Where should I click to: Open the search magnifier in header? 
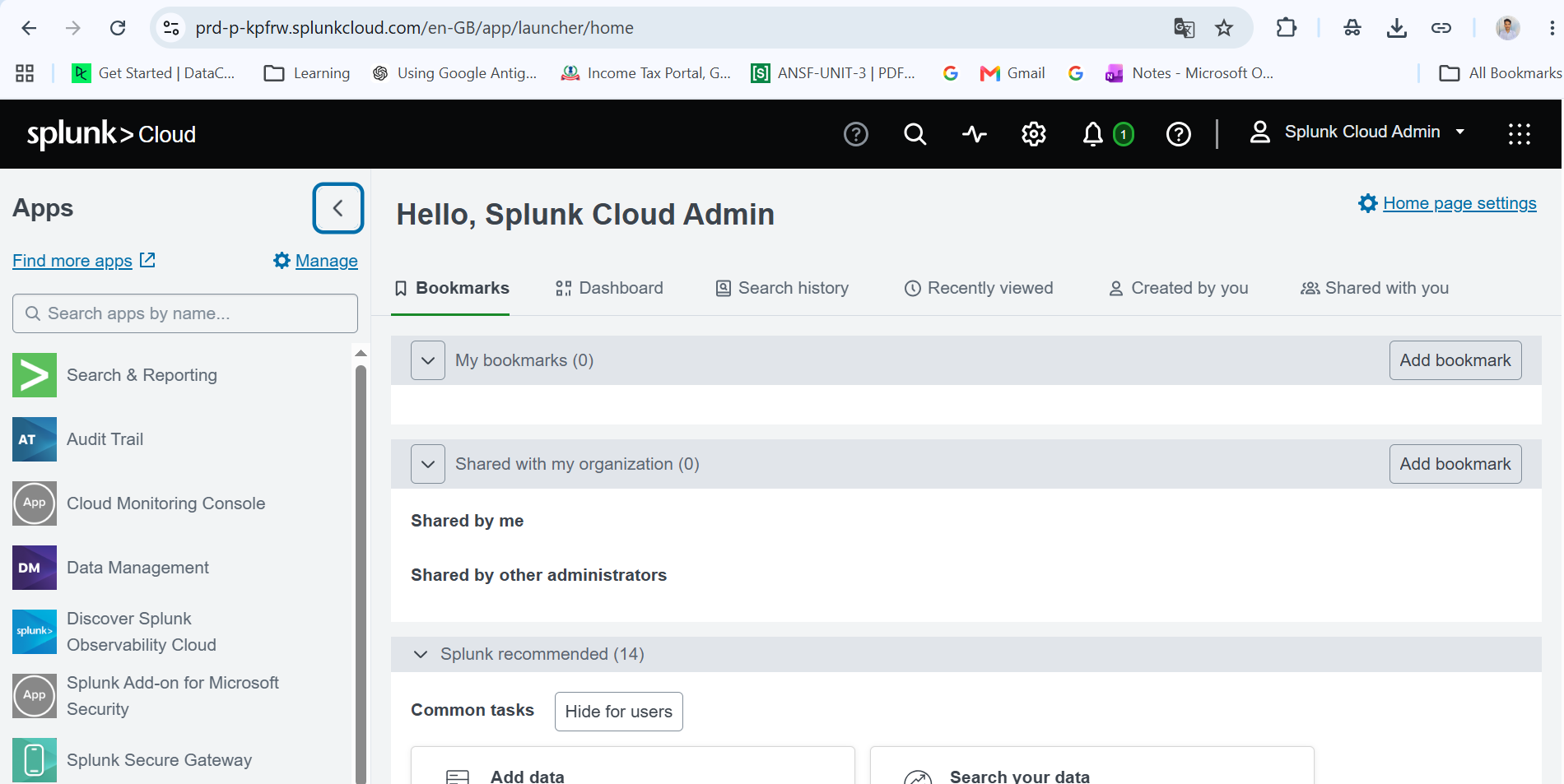click(x=915, y=133)
